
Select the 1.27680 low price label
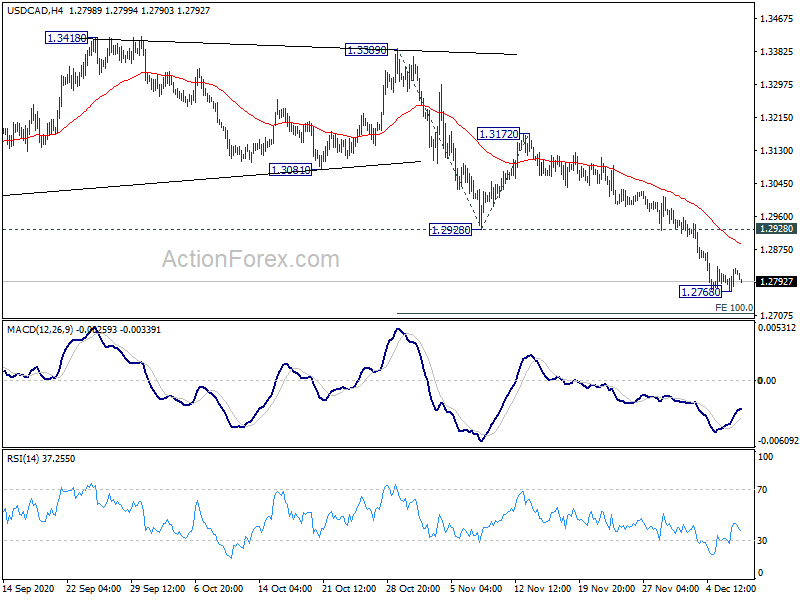pos(701,292)
